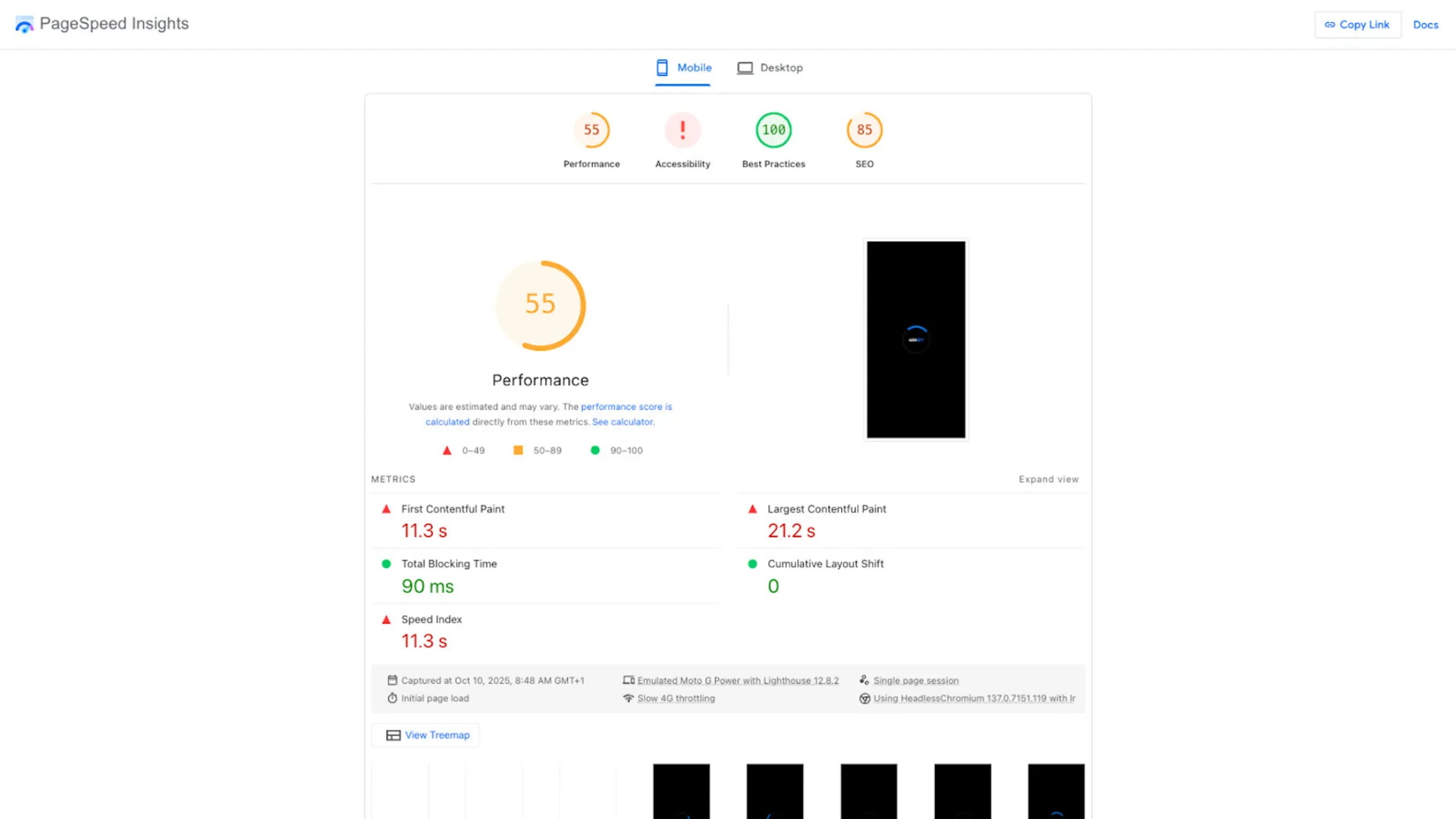
Task: Click the Copy Link button
Action: [1357, 24]
